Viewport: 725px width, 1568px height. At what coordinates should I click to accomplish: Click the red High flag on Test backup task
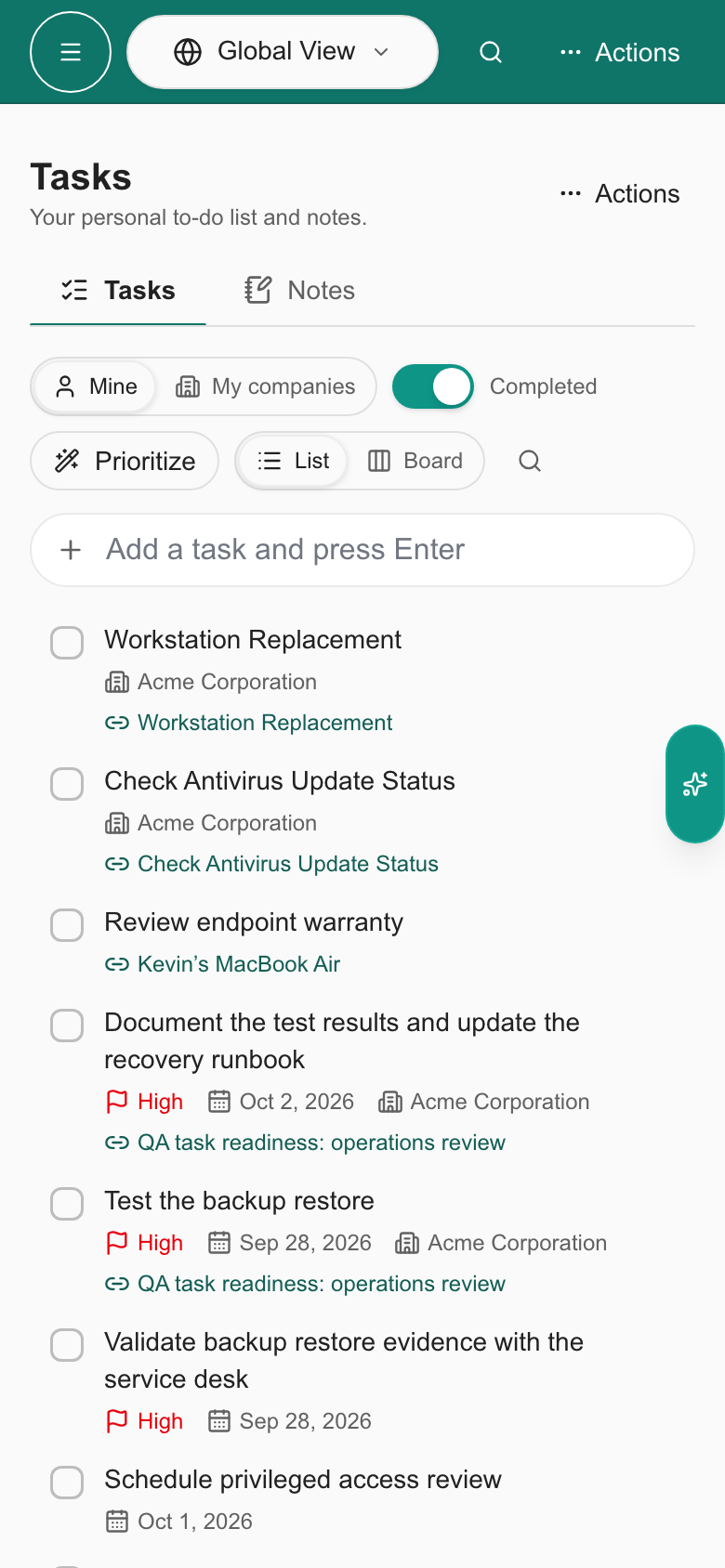[144, 1243]
